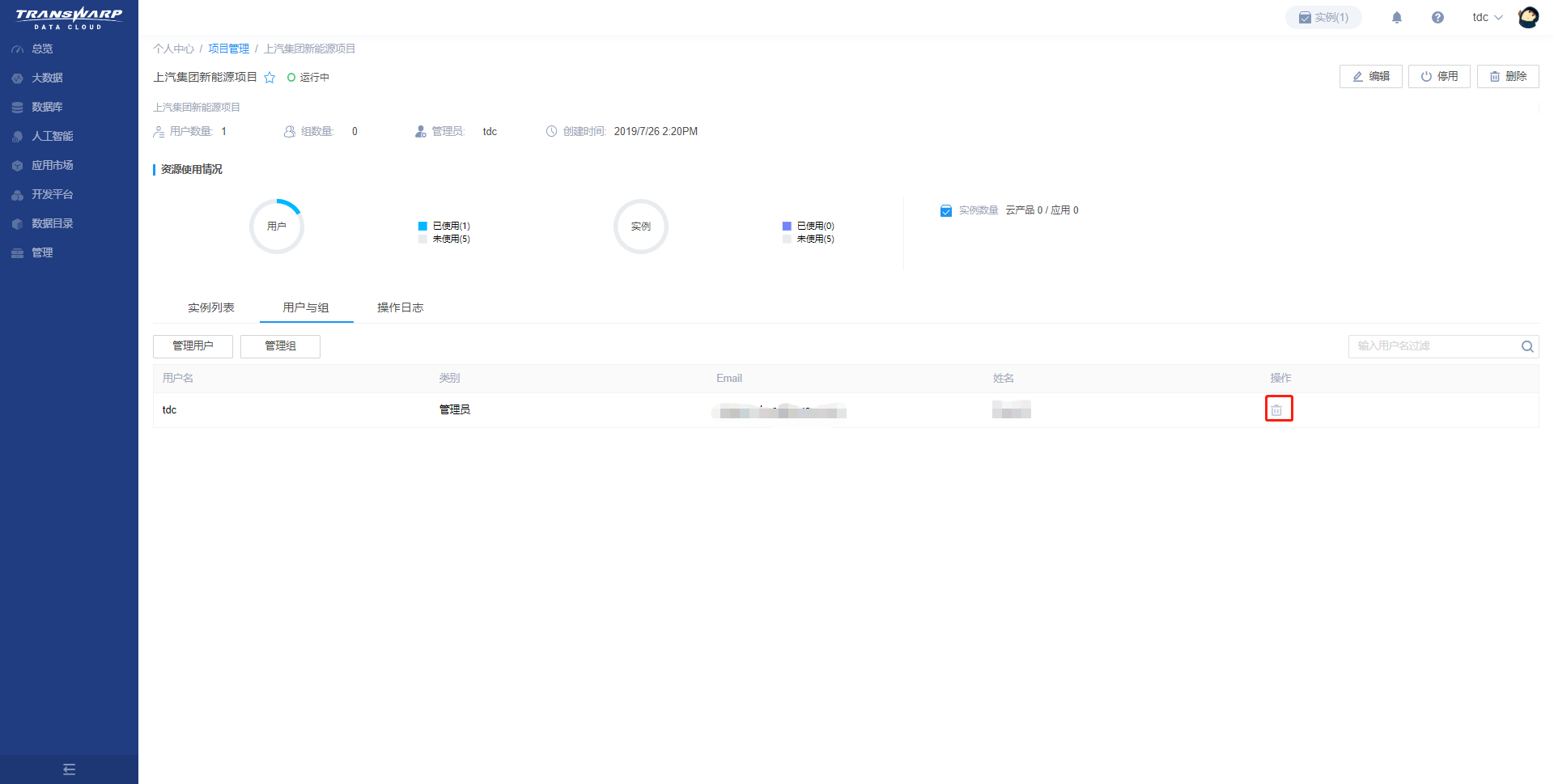Click the 创建时间 2019/7/26 2:20PM value
Viewport: 1554px width, 784px height.
[x=656, y=131]
